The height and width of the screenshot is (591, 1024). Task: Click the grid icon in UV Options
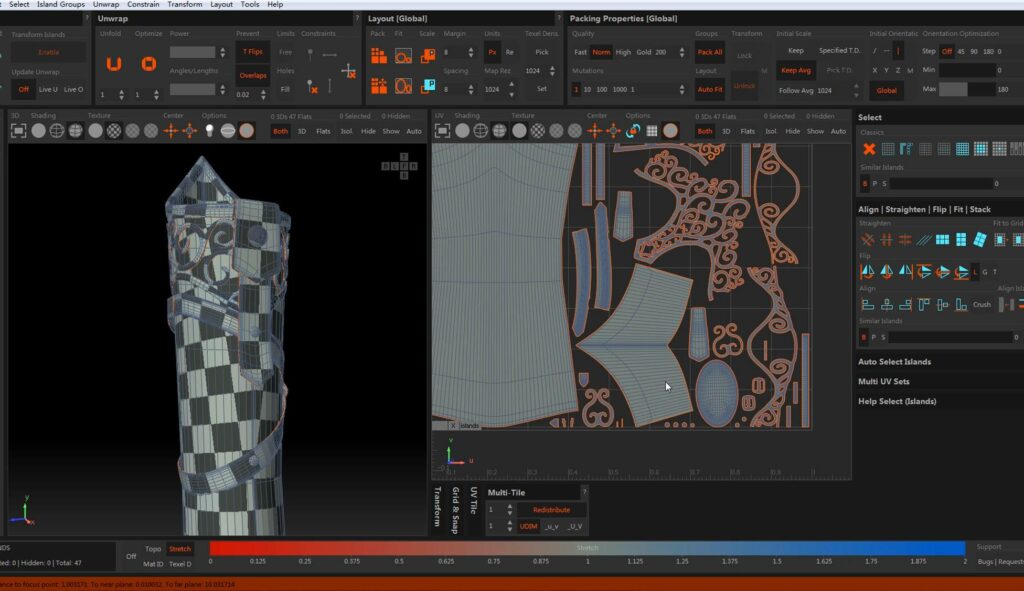652,131
